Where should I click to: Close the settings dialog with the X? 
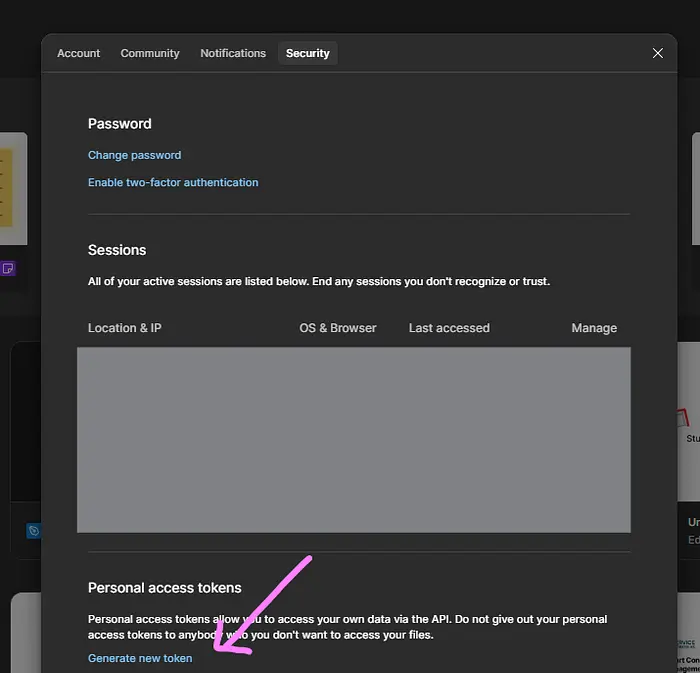point(657,53)
